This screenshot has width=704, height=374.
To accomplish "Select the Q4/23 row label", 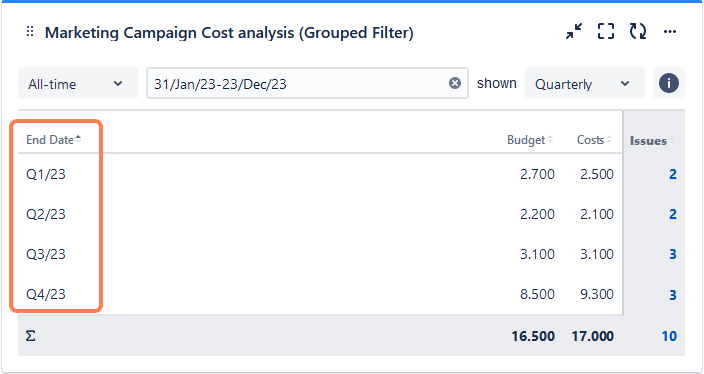I will (x=46, y=294).
